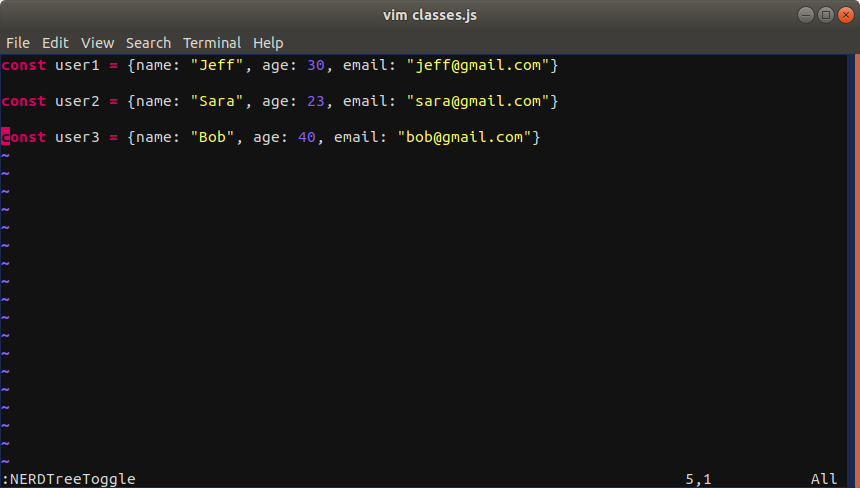Open the View menu

pos(98,43)
